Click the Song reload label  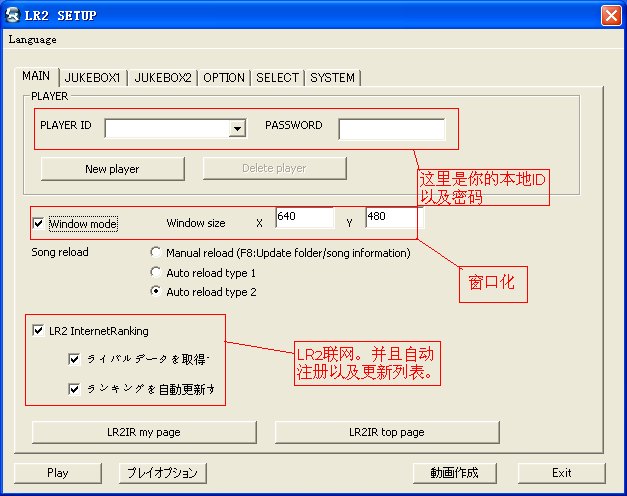60,252
